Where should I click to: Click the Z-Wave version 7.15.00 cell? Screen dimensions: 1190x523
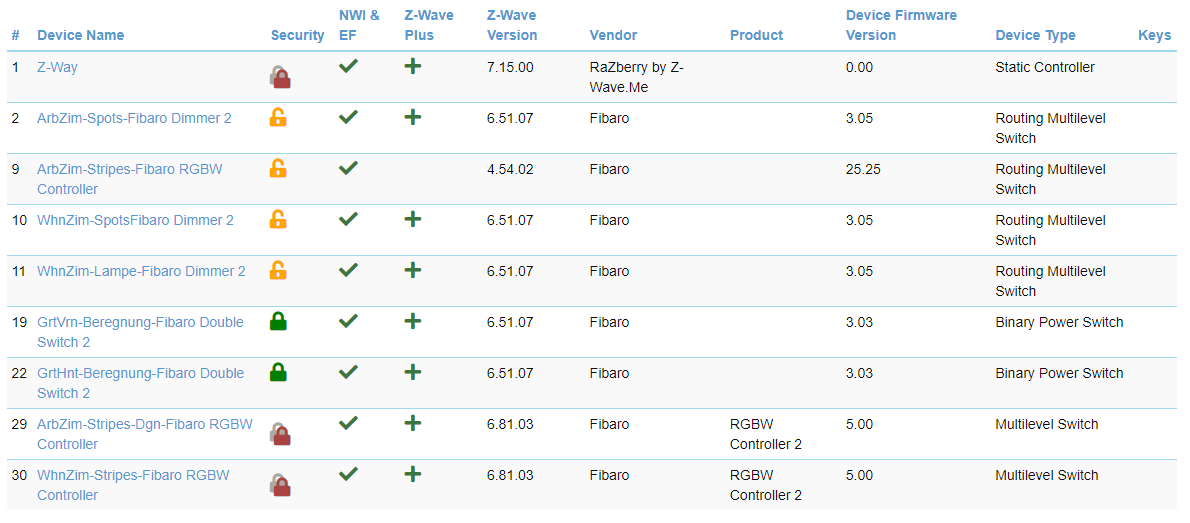(510, 67)
